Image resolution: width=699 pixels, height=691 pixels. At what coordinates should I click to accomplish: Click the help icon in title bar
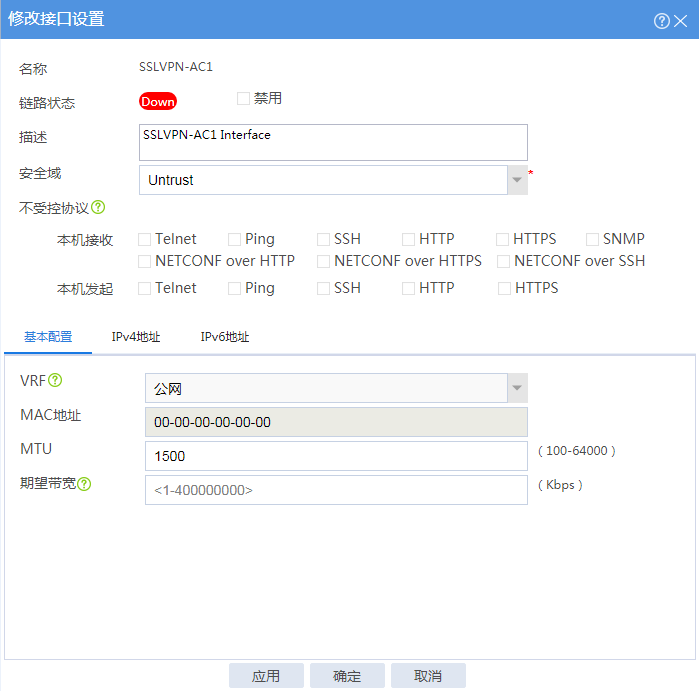661,21
